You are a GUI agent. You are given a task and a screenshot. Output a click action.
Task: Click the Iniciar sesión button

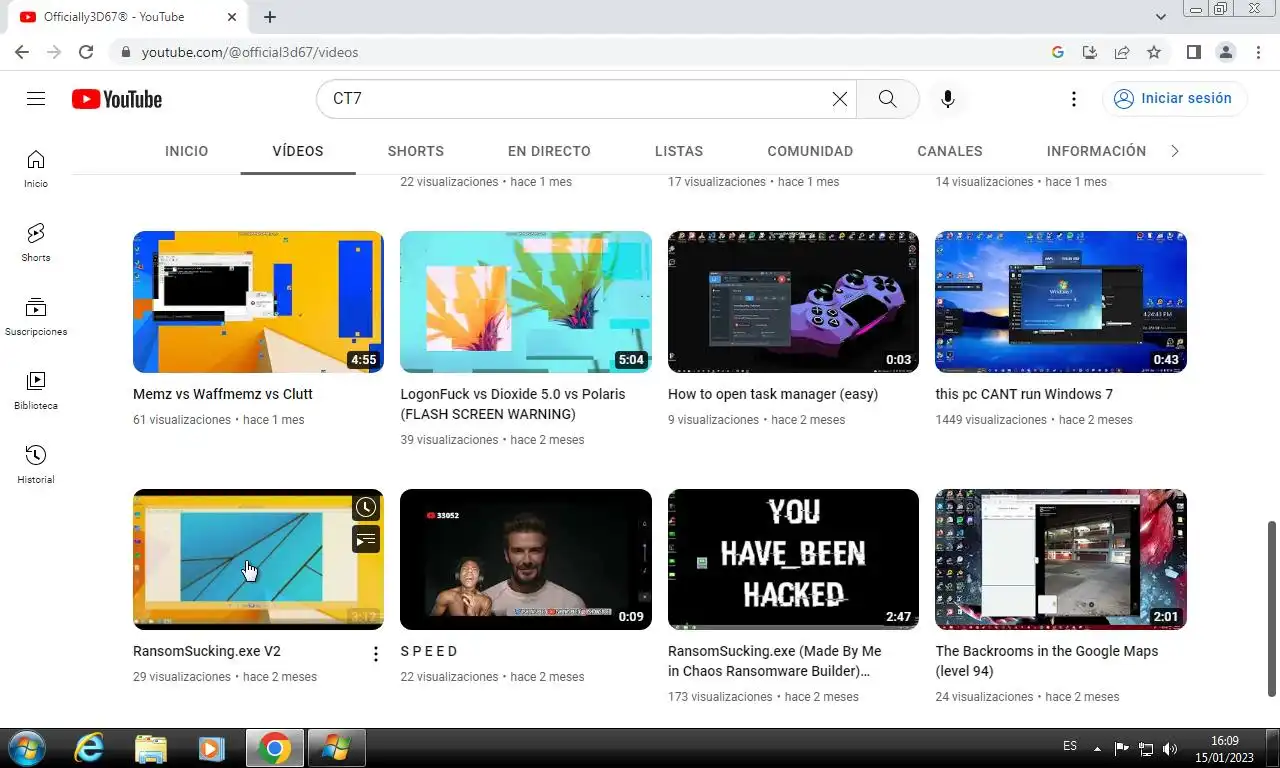click(1175, 98)
